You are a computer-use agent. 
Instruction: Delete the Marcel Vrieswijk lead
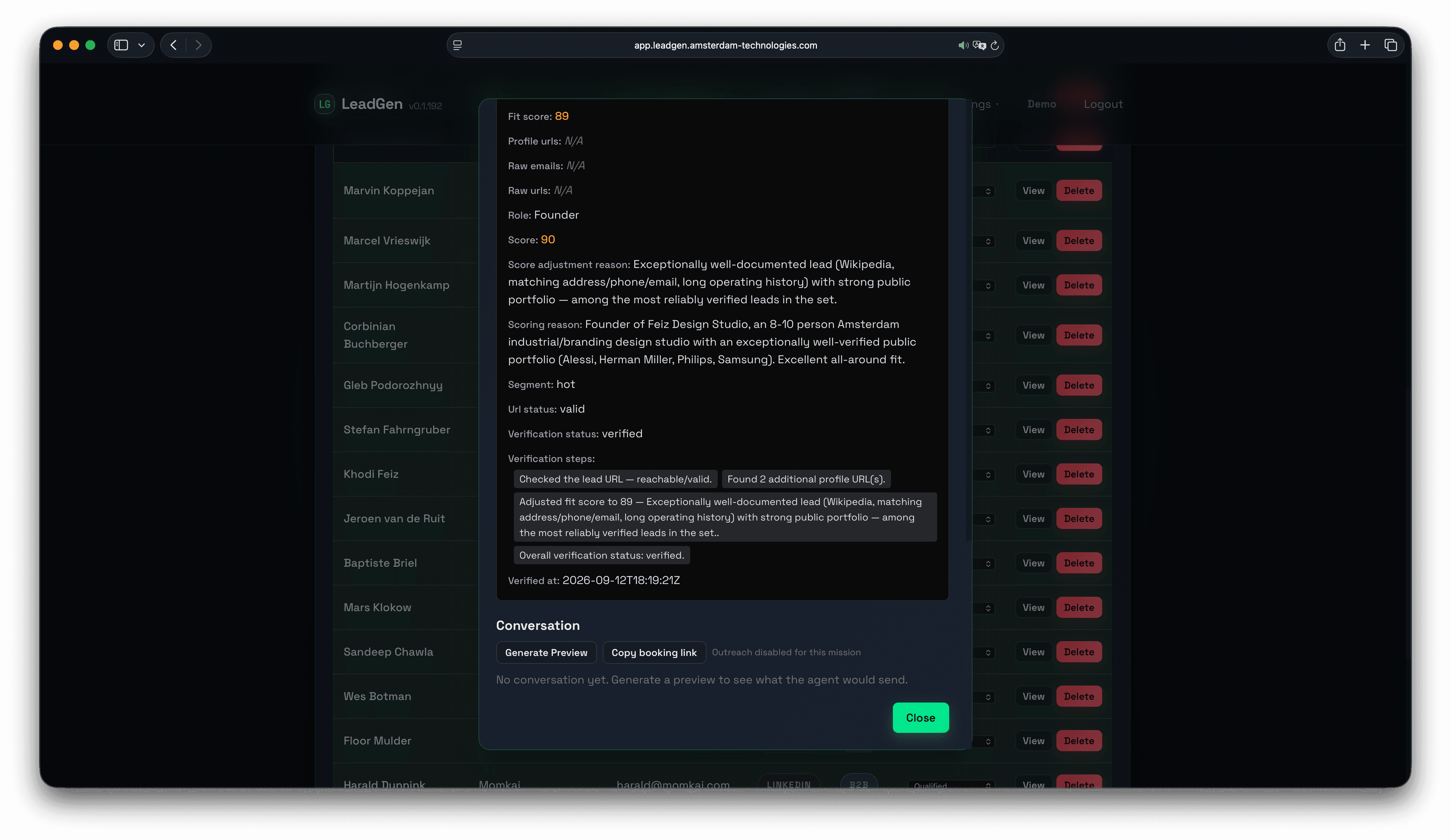point(1079,241)
